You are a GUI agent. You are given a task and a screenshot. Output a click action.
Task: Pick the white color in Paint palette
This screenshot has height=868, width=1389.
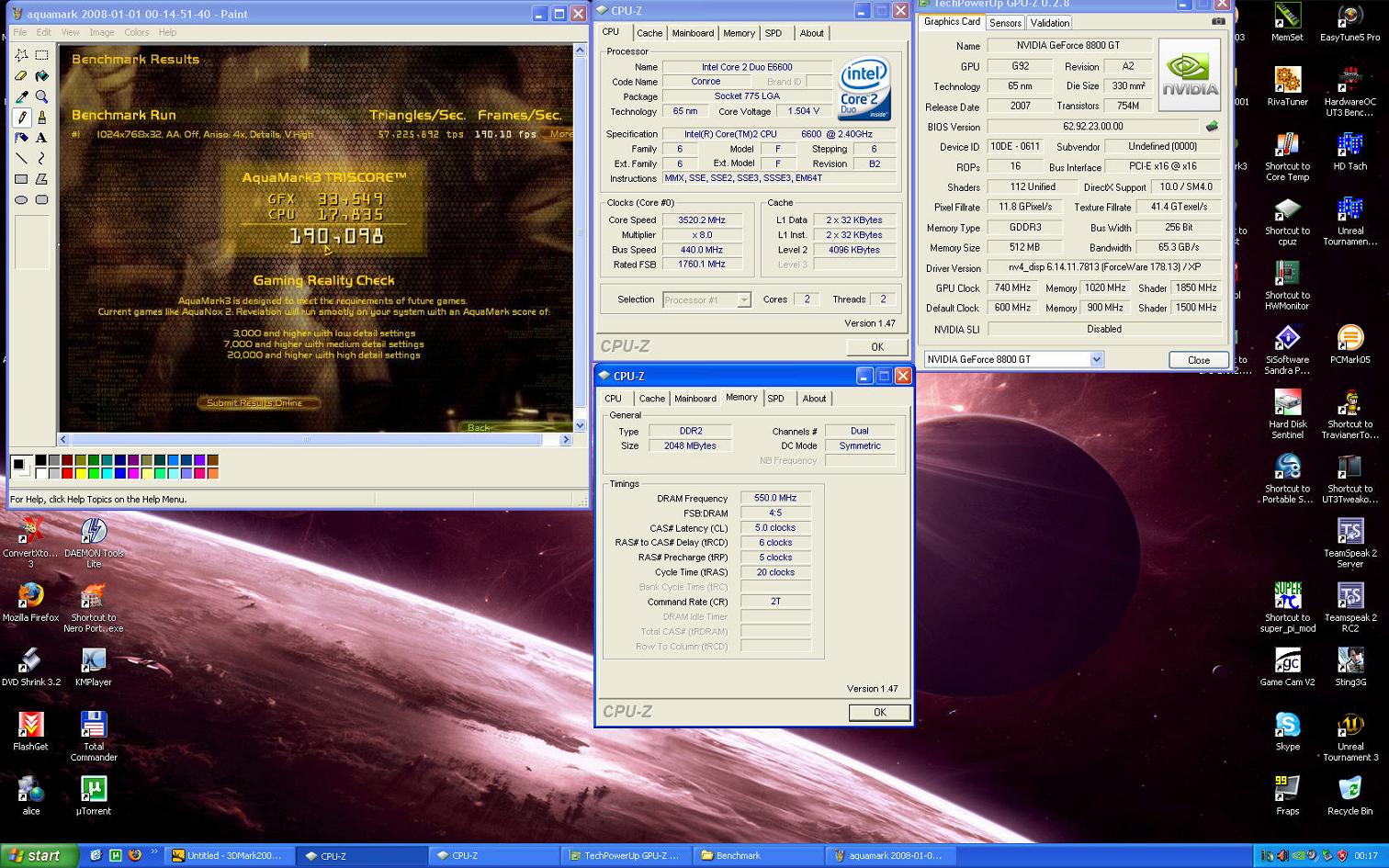tap(40, 473)
